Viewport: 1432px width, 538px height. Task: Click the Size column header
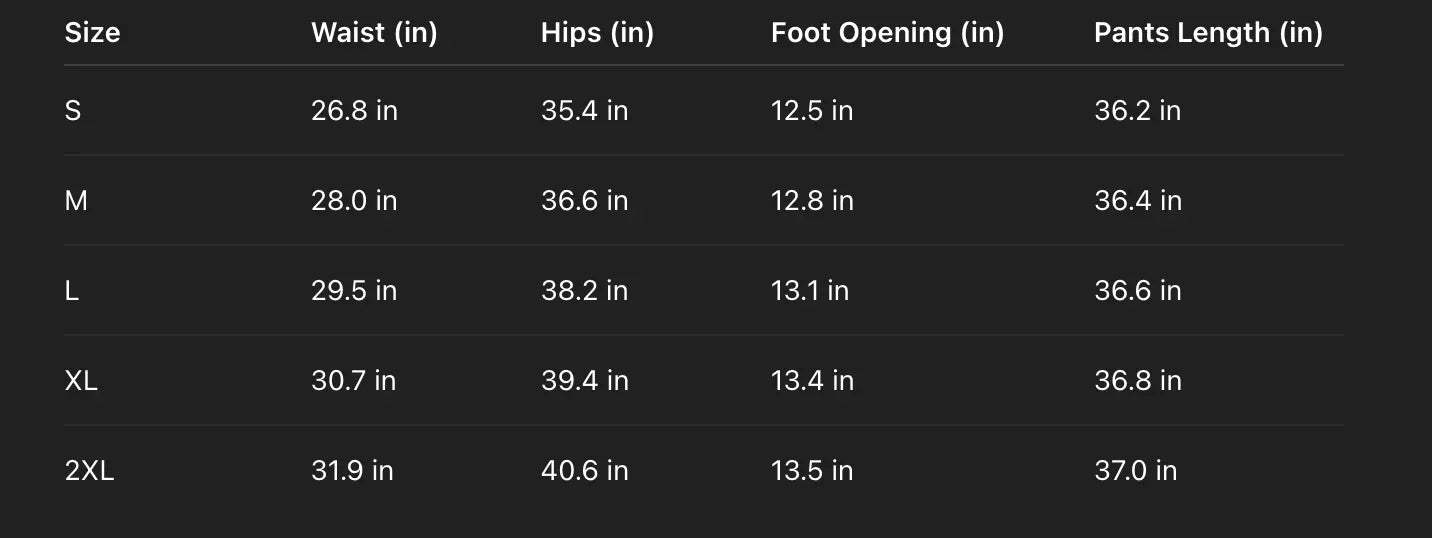[92, 33]
